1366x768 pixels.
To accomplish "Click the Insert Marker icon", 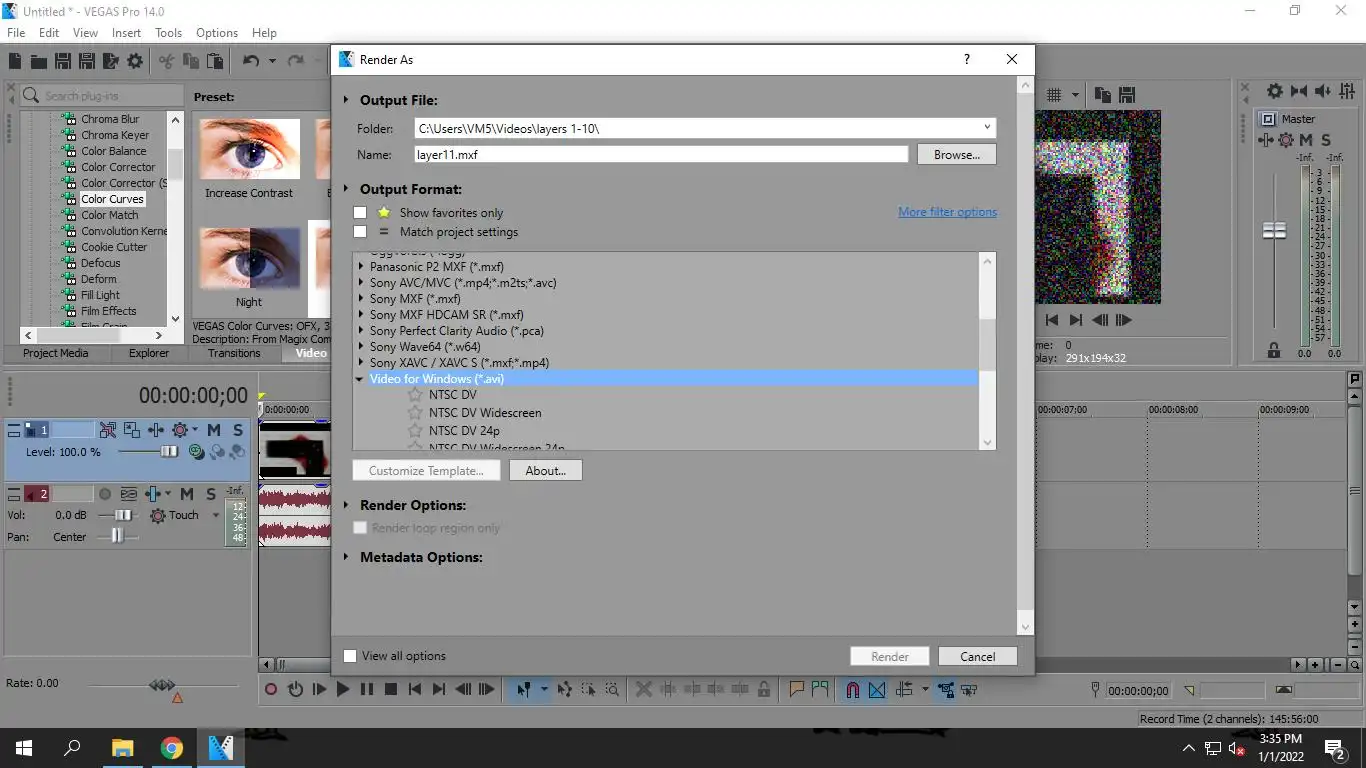I will tap(797, 689).
